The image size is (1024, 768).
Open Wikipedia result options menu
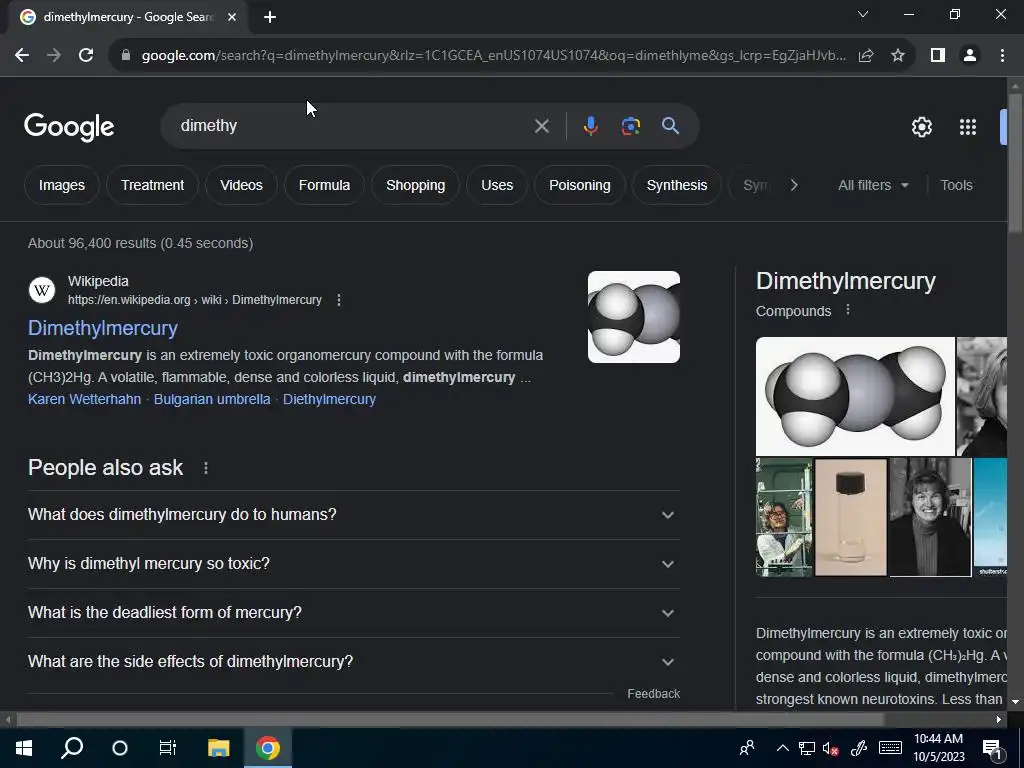tap(338, 300)
